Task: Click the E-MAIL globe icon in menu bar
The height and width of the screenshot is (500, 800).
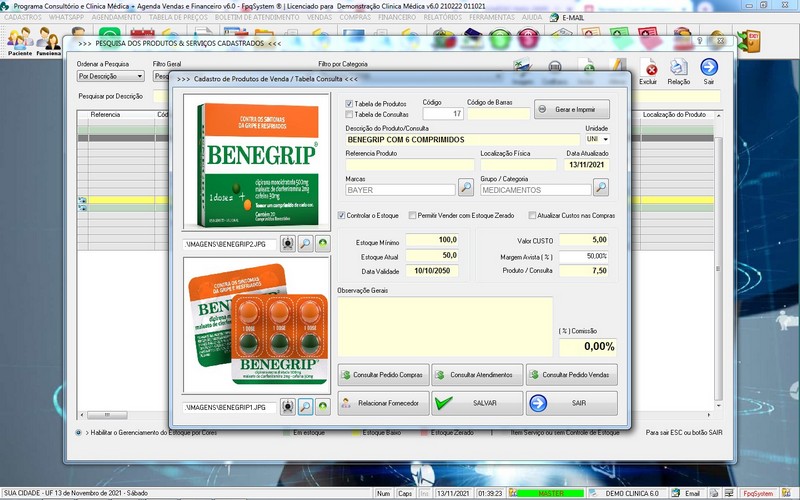Action: (555, 17)
